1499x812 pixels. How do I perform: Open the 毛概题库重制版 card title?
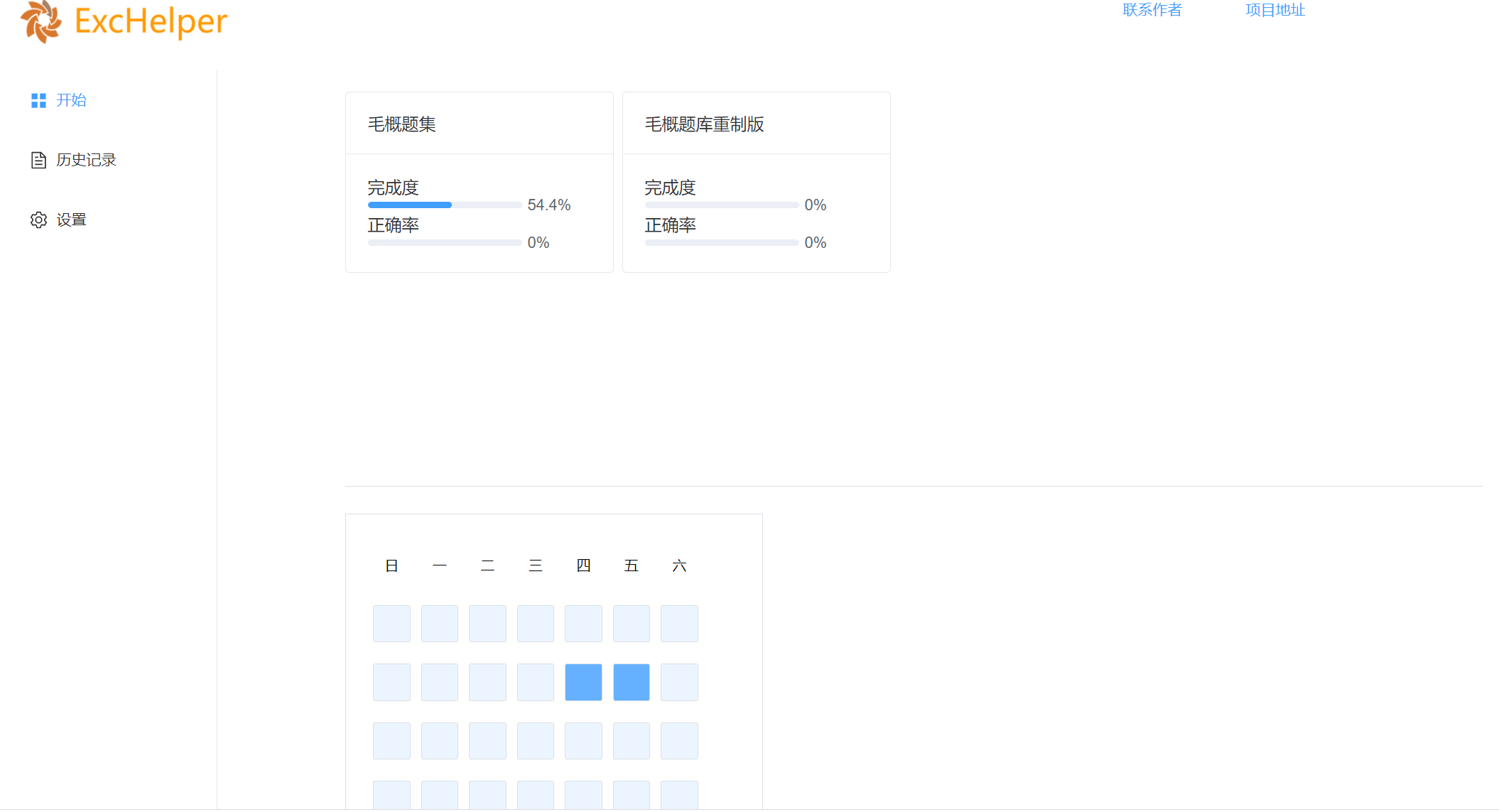click(x=704, y=124)
